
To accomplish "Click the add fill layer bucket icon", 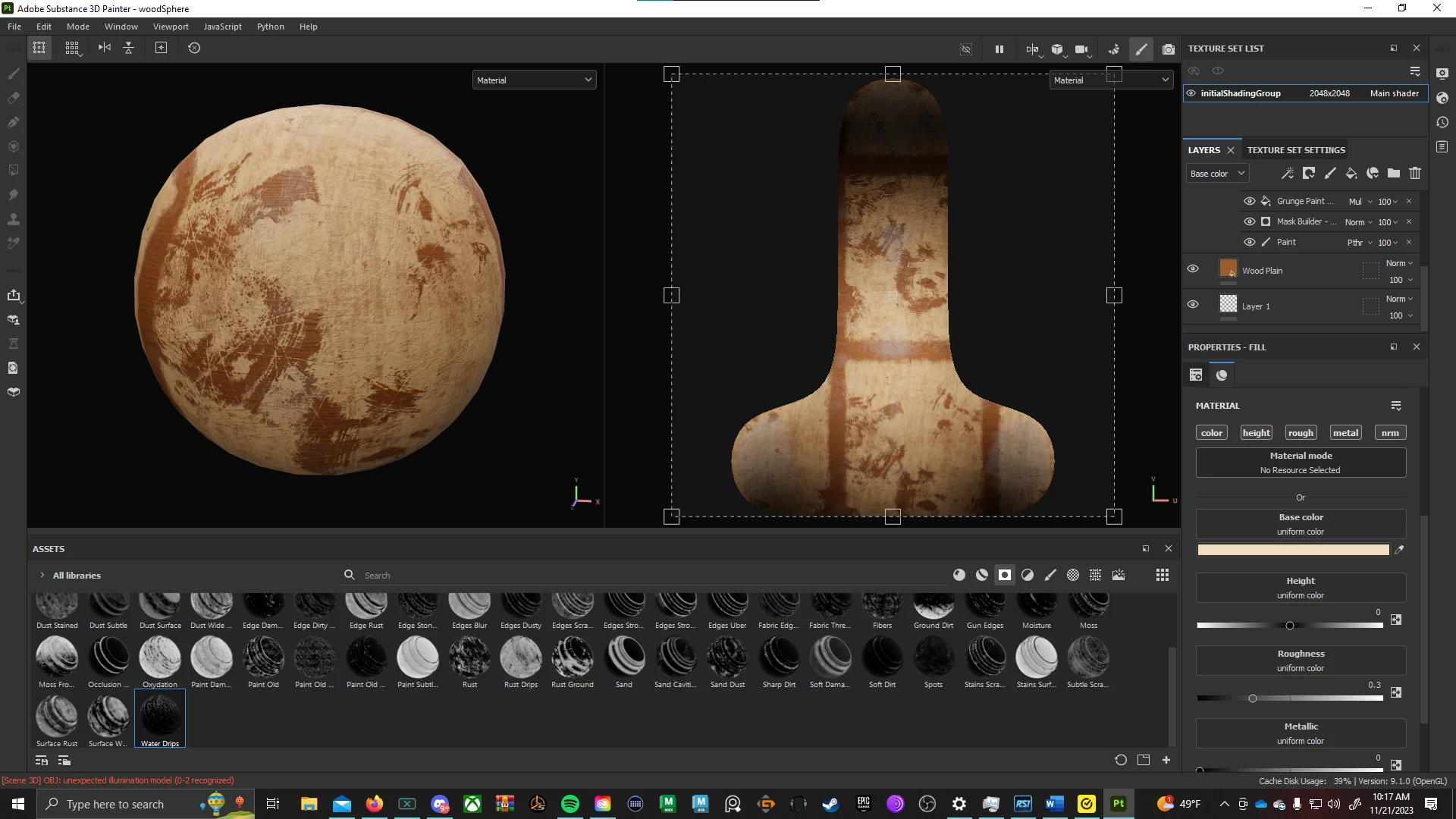I will (1351, 174).
